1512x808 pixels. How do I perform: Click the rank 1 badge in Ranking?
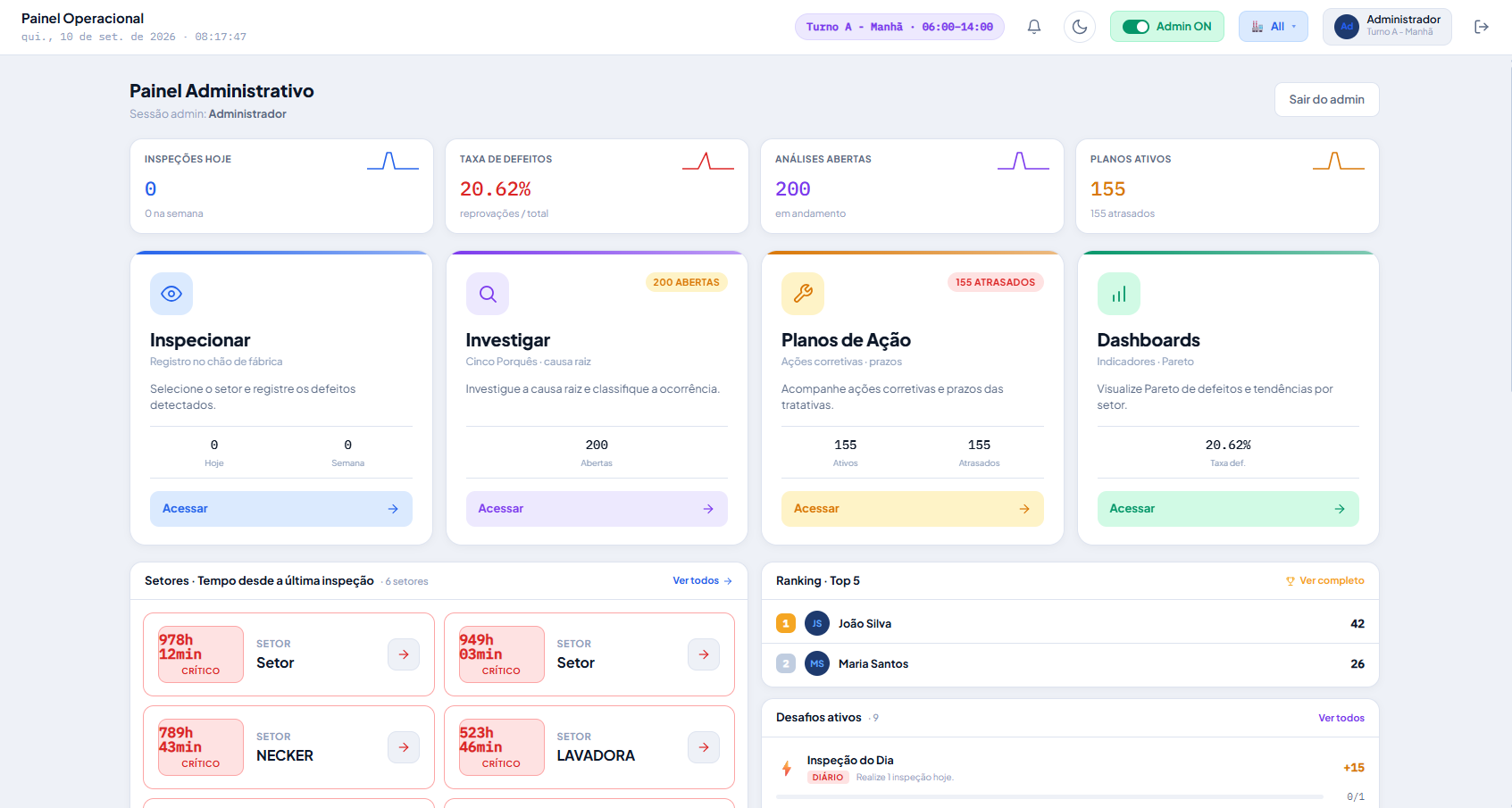coord(786,623)
